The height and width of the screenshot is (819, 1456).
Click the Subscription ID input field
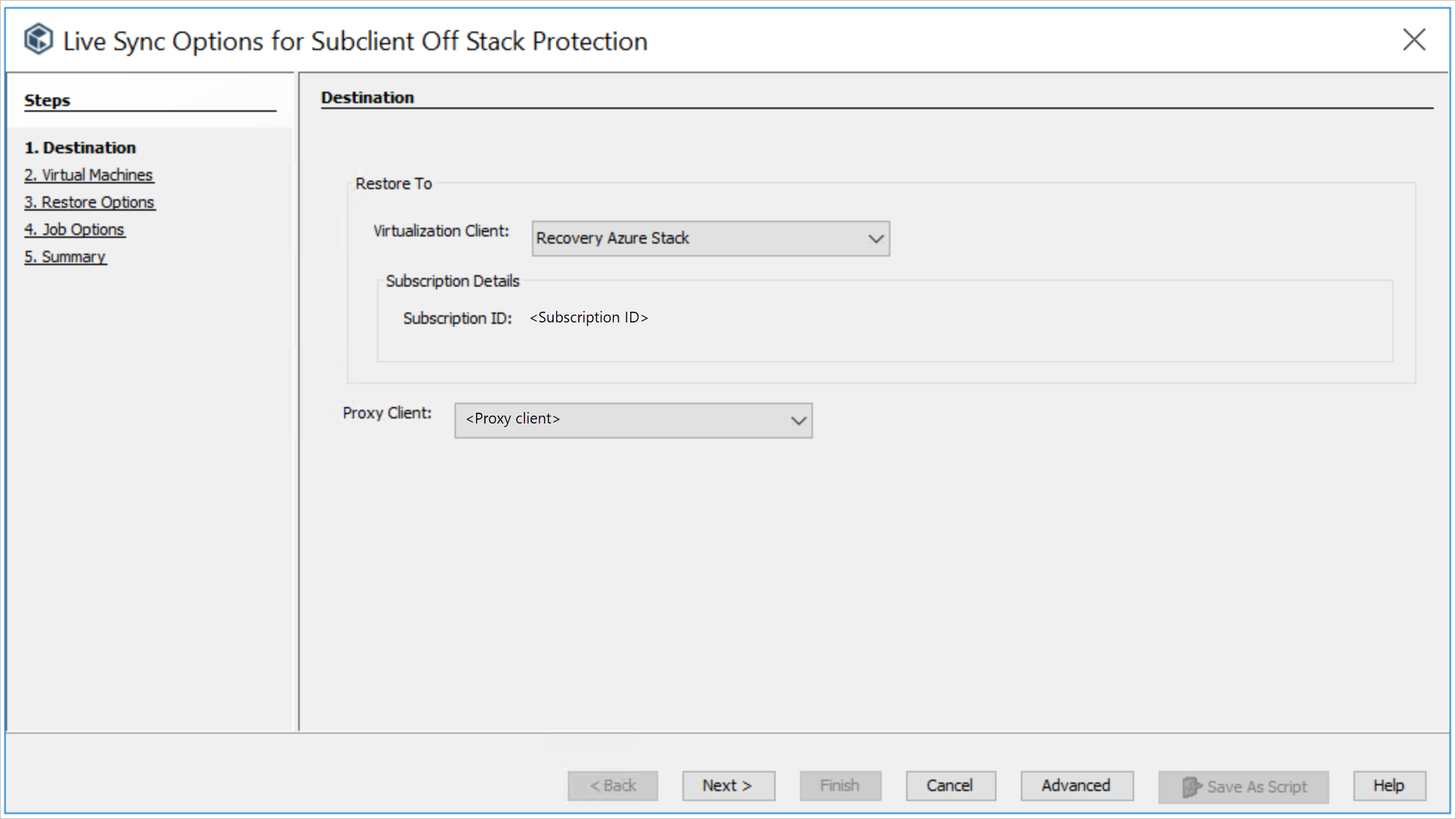pos(590,317)
